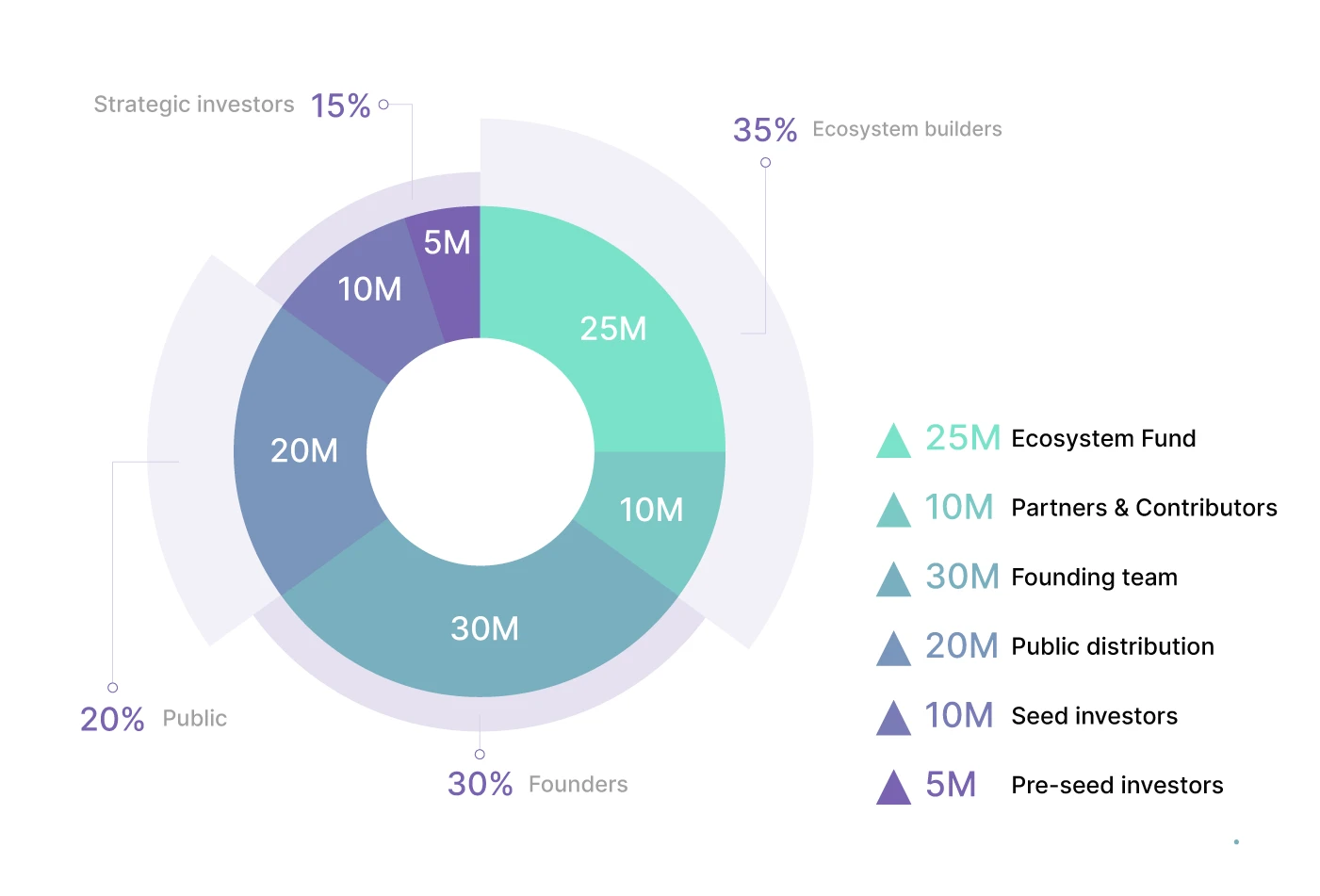Viewport: 1320px width, 896px height.
Task: Click the Pre-seed investors purple triangle
Action: coord(893,788)
